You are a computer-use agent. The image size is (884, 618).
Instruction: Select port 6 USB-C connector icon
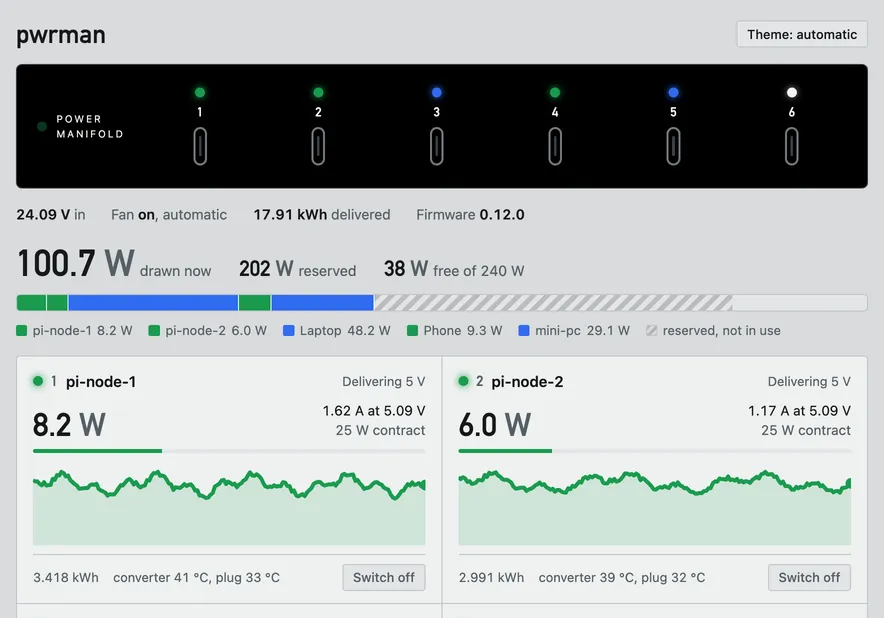792,146
